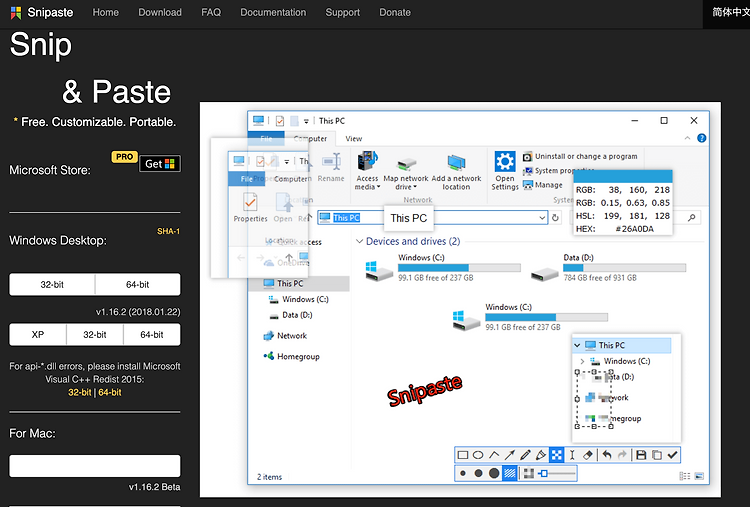Viewport: 750px width, 507px height.
Task: Click the HEX #26A0DA value
Action: coord(634,229)
